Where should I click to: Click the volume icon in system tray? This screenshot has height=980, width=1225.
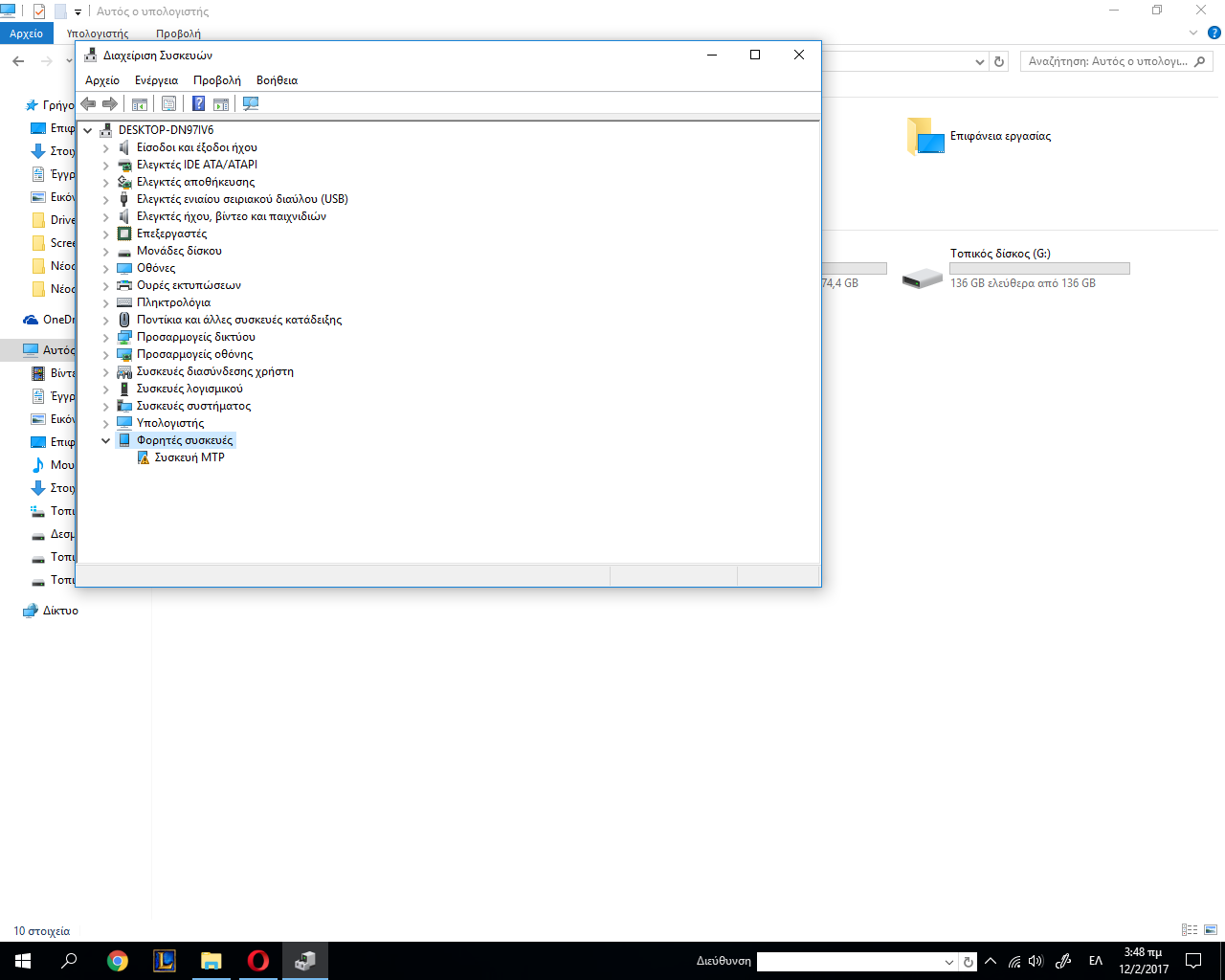pyautogui.click(x=1036, y=961)
